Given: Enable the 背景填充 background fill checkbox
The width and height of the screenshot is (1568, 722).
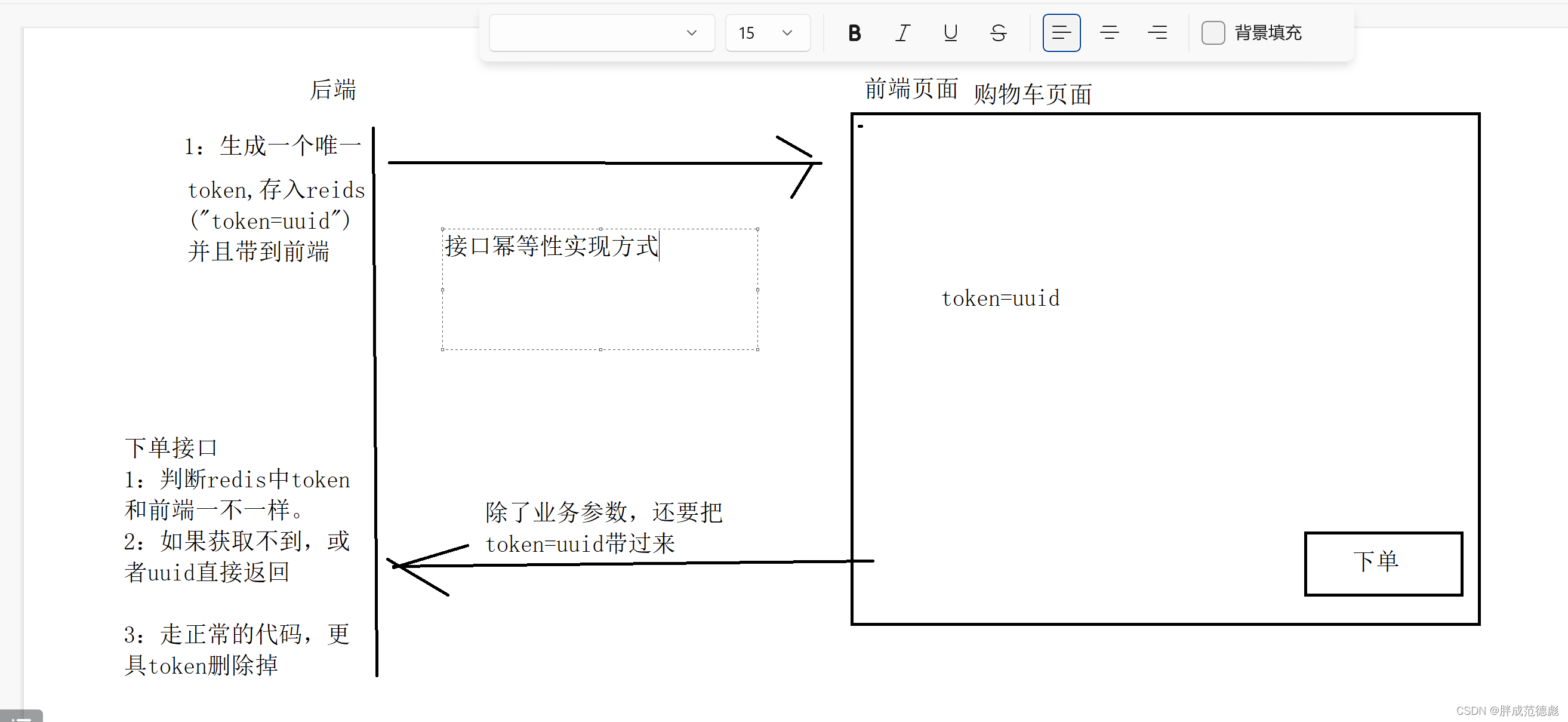Looking at the screenshot, I should (1212, 33).
